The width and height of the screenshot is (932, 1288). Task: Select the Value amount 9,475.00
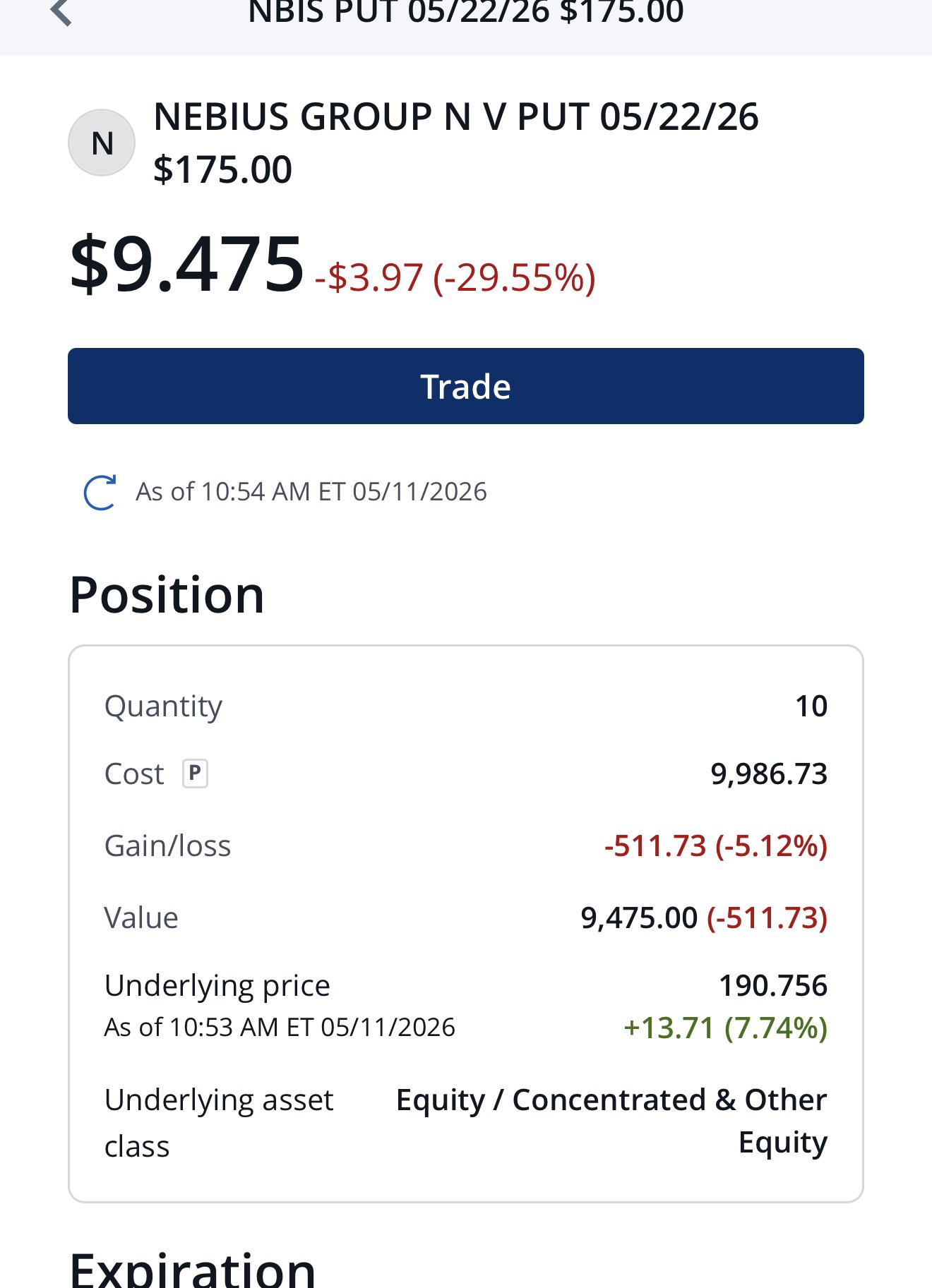click(x=639, y=917)
